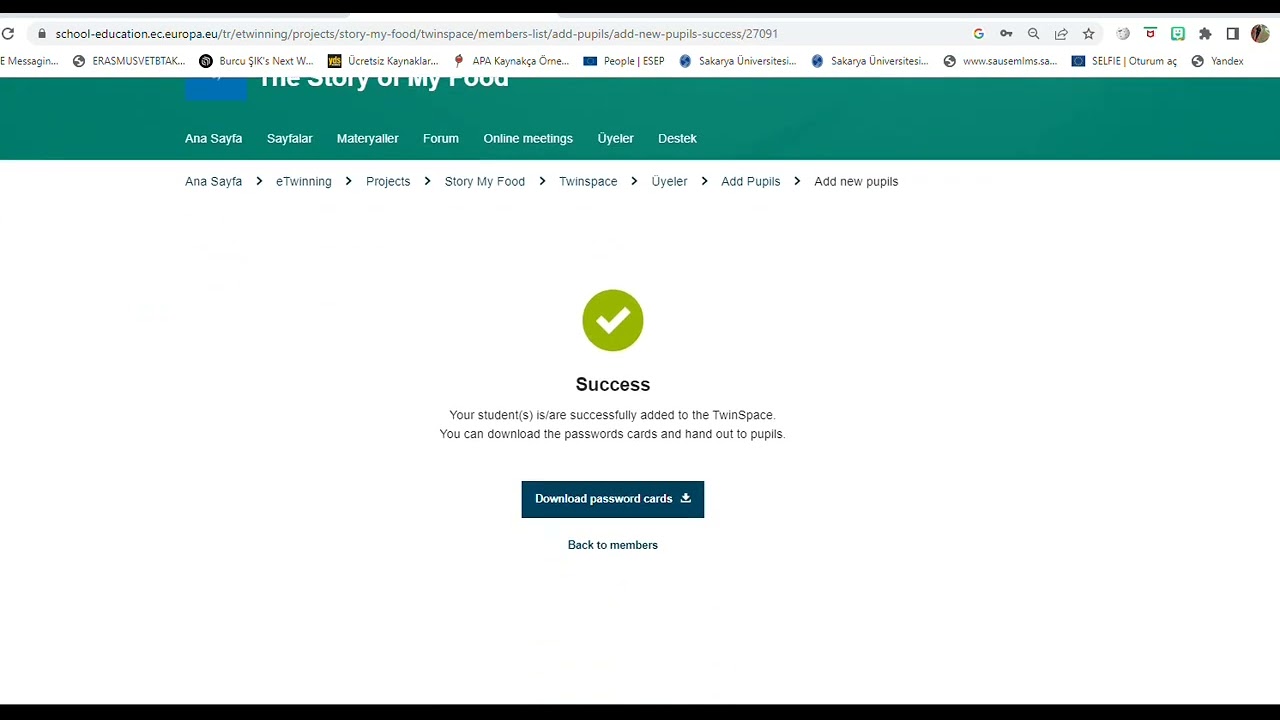The height and width of the screenshot is (720, 1280).
Task: Click the eTwinning breadcrumb link
Action: coord(303,181)
